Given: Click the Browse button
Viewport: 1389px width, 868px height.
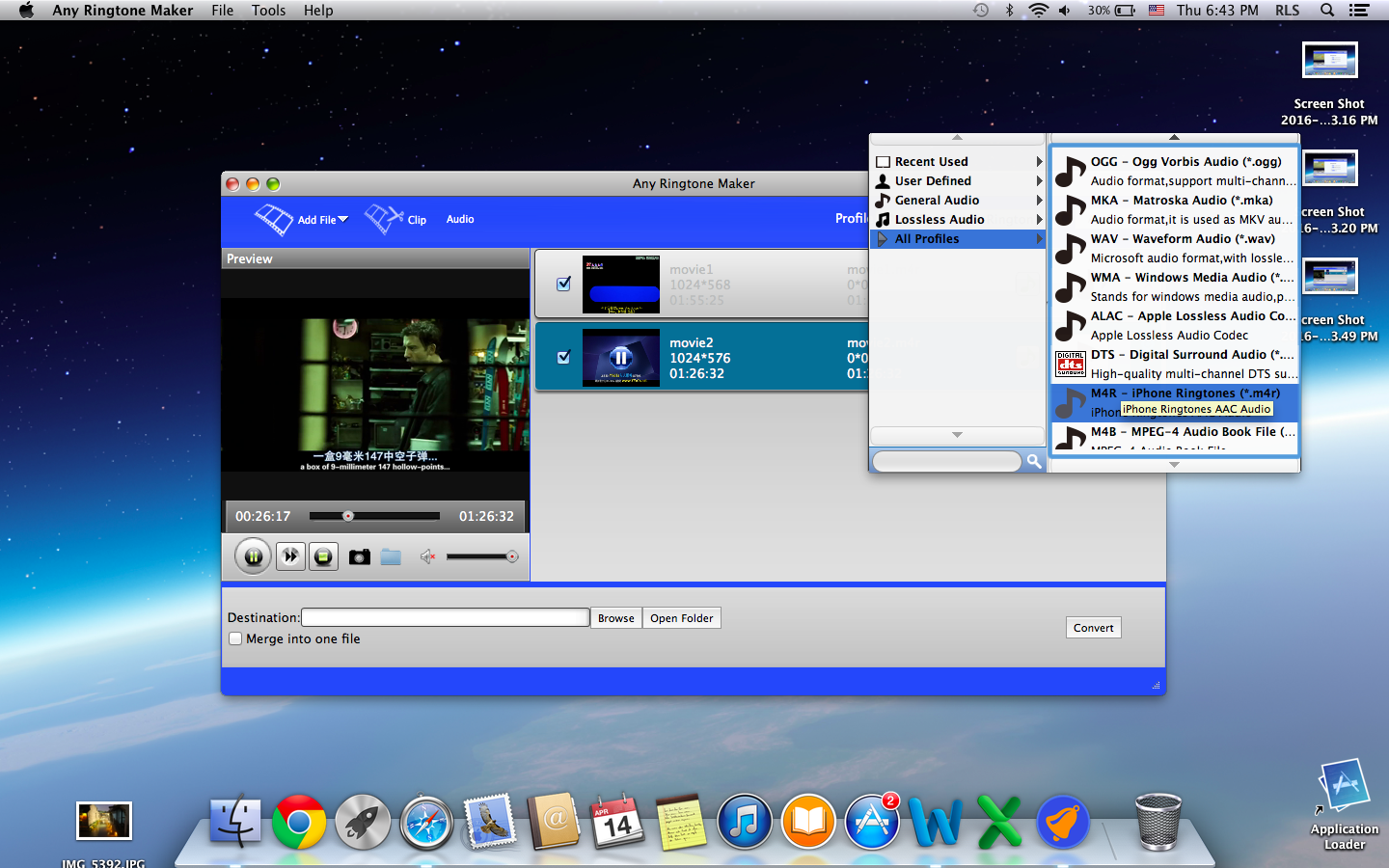Looking at the screenshot, I should pyautogui.click(x=615, y=618).
